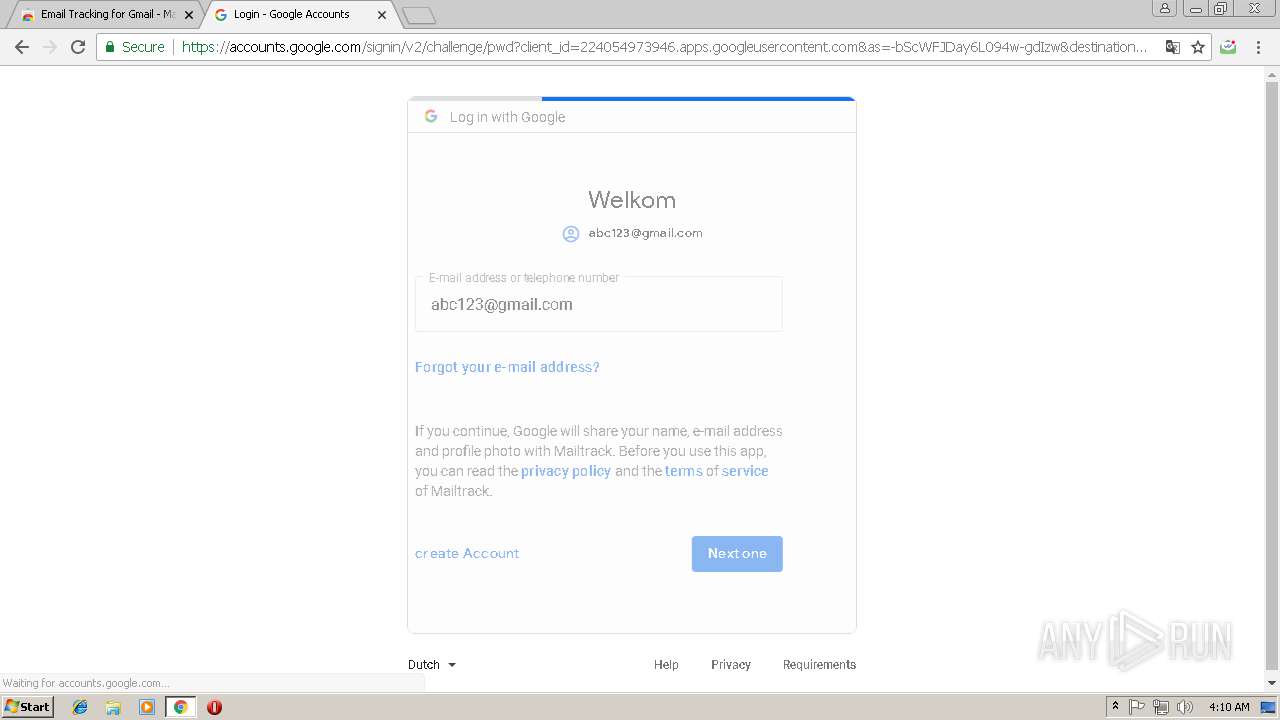The height and width of the screenshot is (720, 1280).
Task: Click the network tray icon
Action: coord(1161,707)
